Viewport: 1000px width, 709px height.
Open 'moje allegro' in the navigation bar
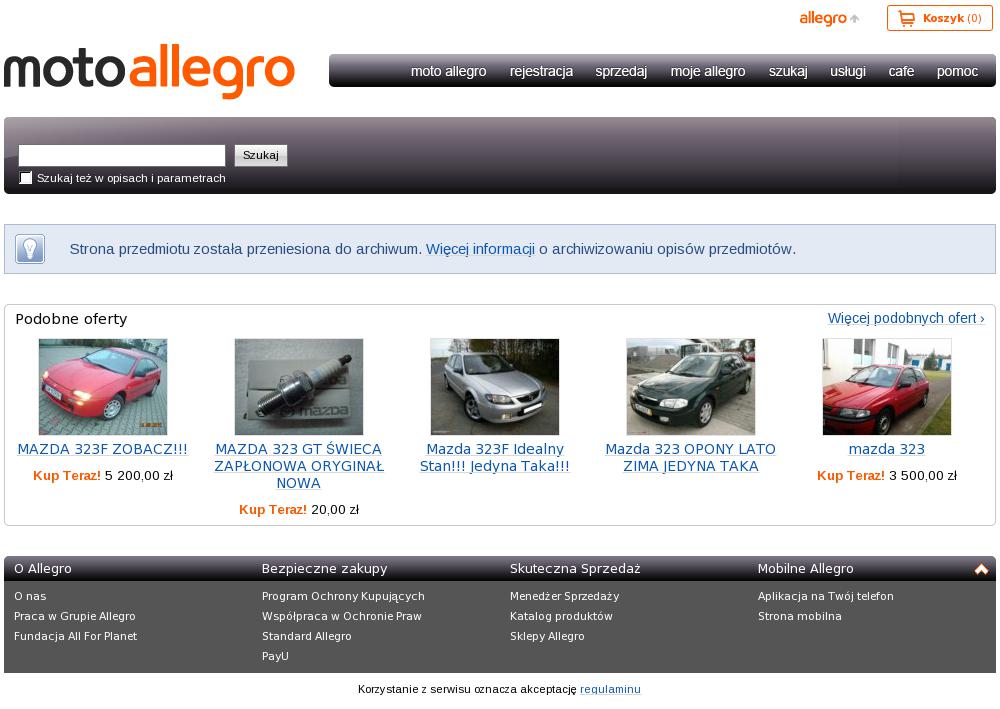[708, 71]
